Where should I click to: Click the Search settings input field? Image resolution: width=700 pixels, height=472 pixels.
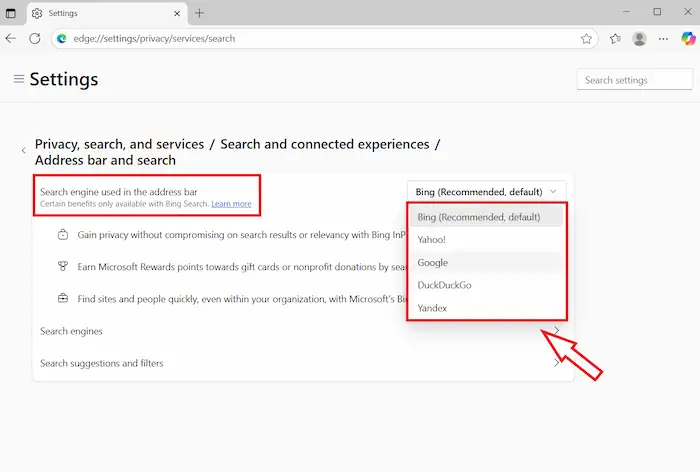[x=635, y=80]
